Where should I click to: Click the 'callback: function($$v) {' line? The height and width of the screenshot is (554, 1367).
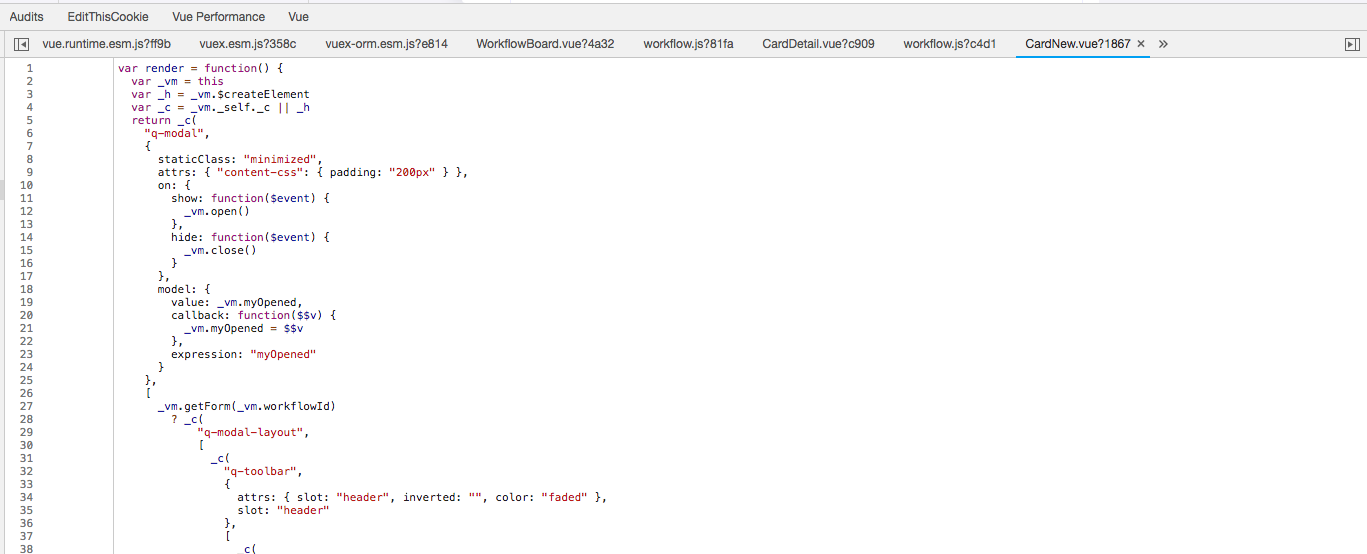tap(253, 315)
